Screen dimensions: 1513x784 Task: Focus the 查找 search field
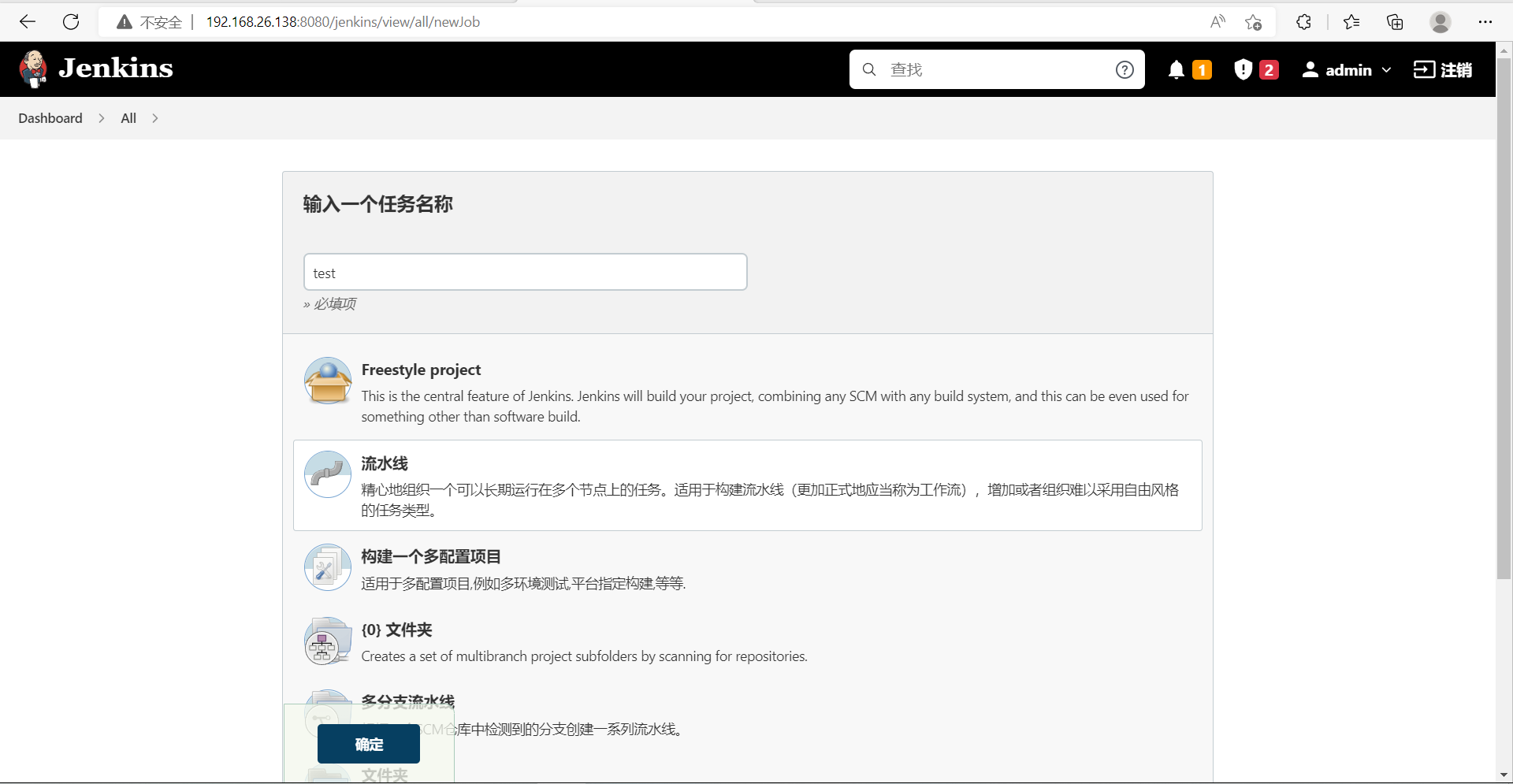(x=996, y=69)
